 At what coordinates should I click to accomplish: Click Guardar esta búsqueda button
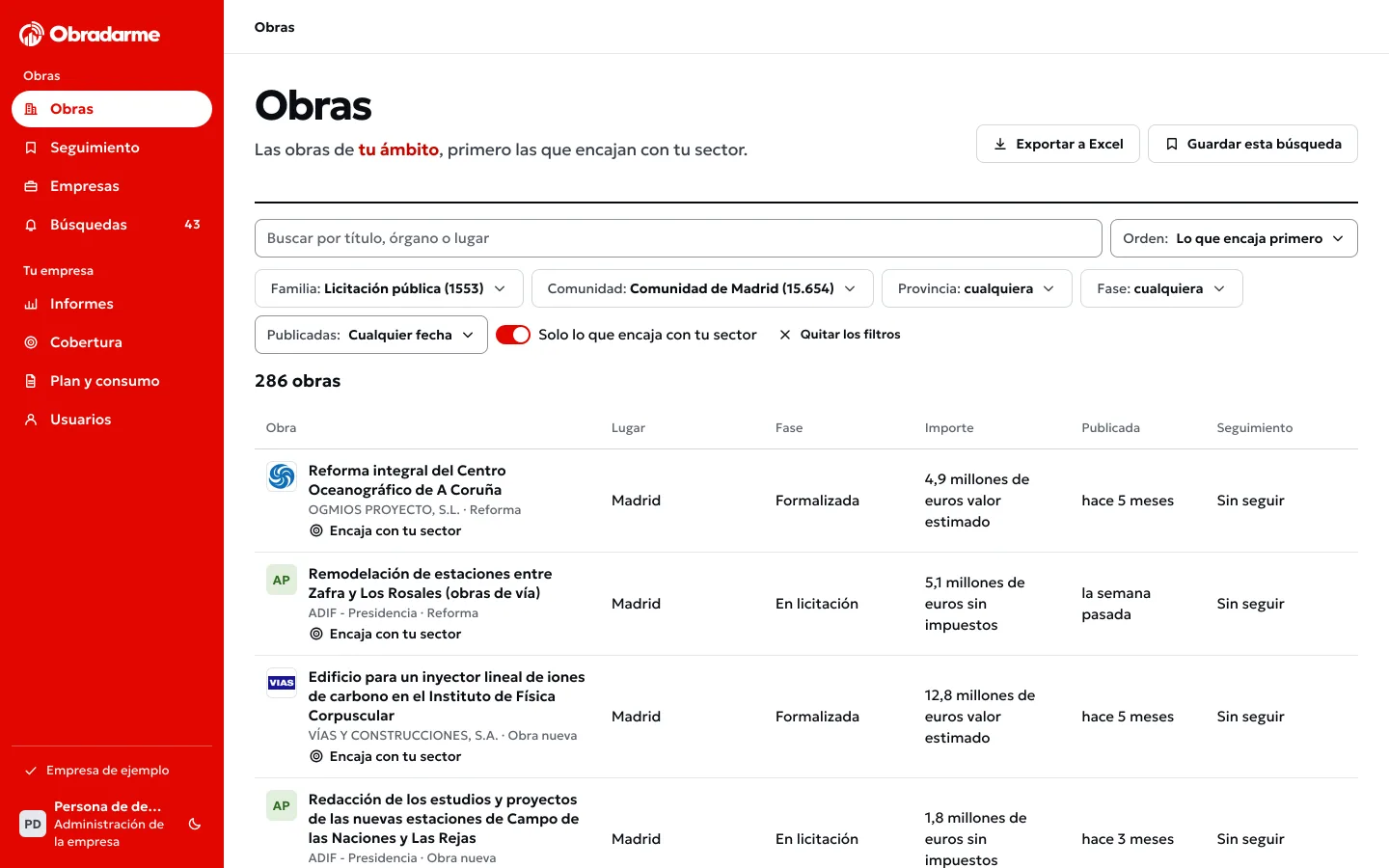click(1253, 144)
